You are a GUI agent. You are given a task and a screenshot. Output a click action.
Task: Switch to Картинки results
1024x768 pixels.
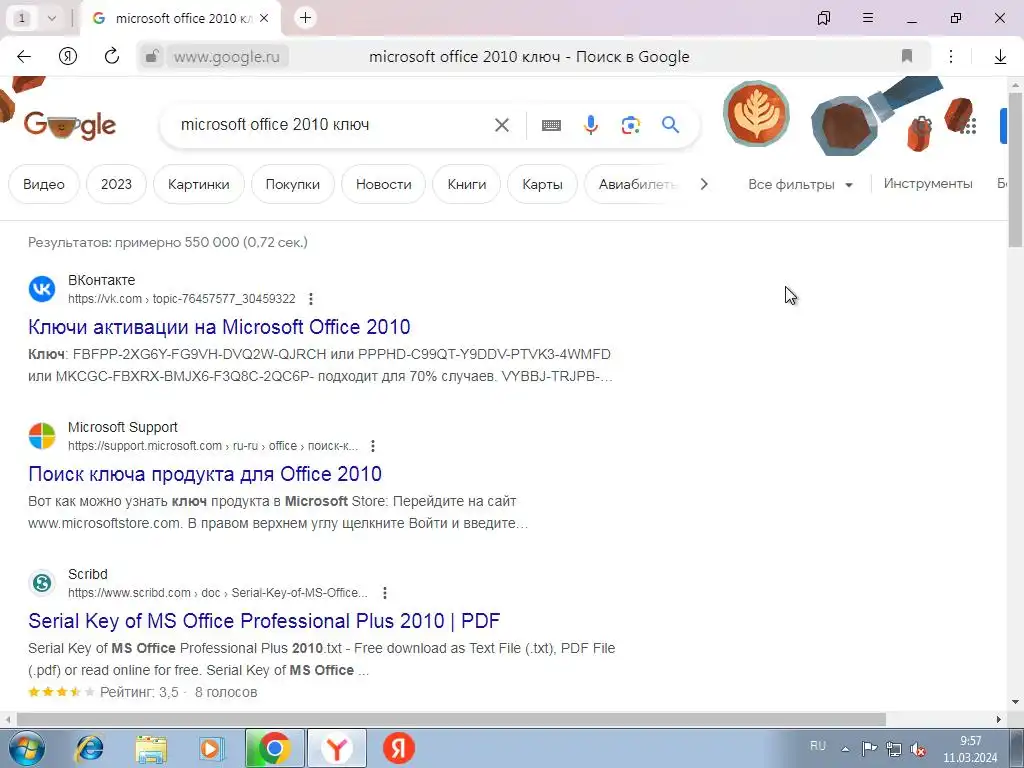click(199, 184)
